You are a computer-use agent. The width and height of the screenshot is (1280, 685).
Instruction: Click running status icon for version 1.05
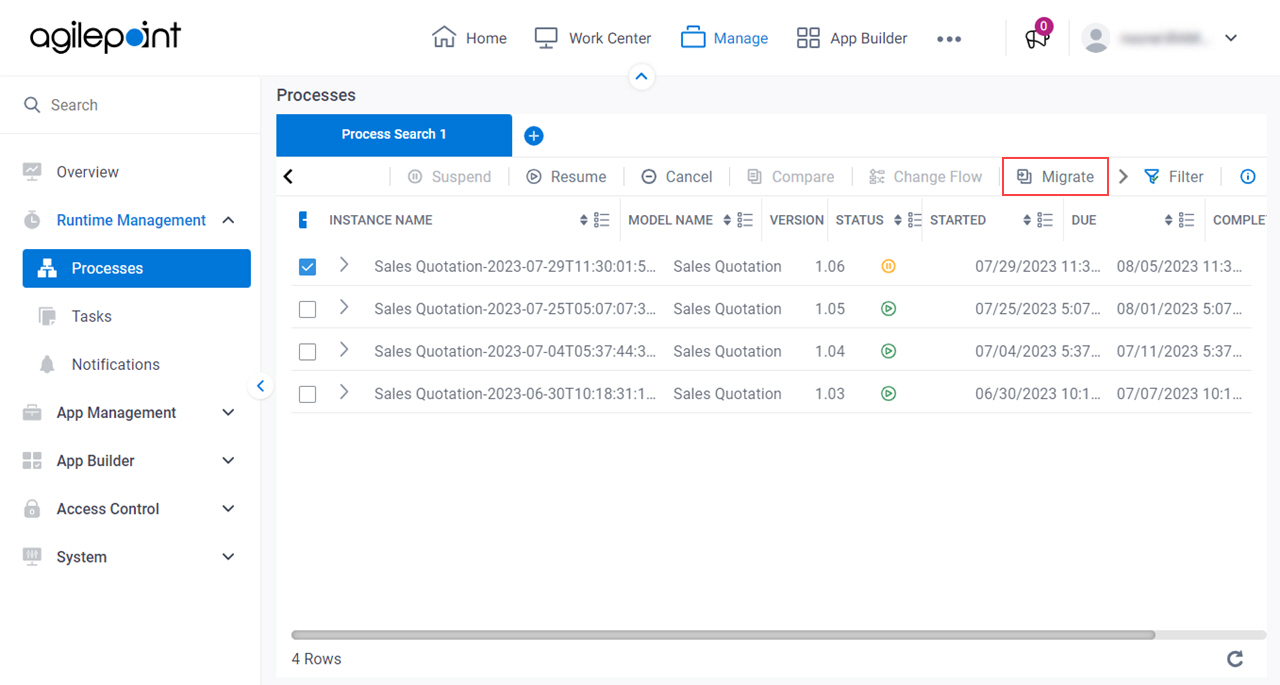tap(888, 309)
